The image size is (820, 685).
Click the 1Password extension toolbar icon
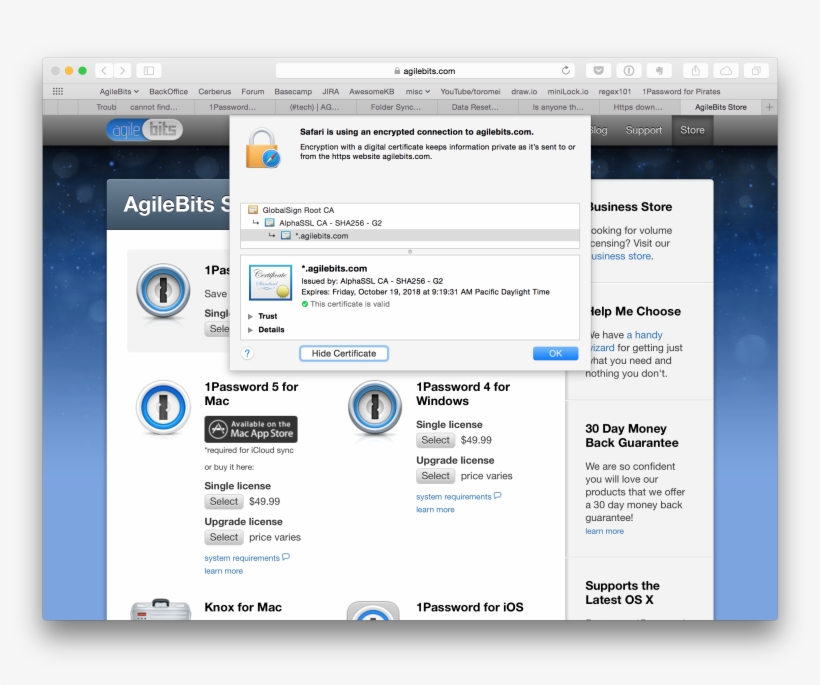click(x=628, y=71)
